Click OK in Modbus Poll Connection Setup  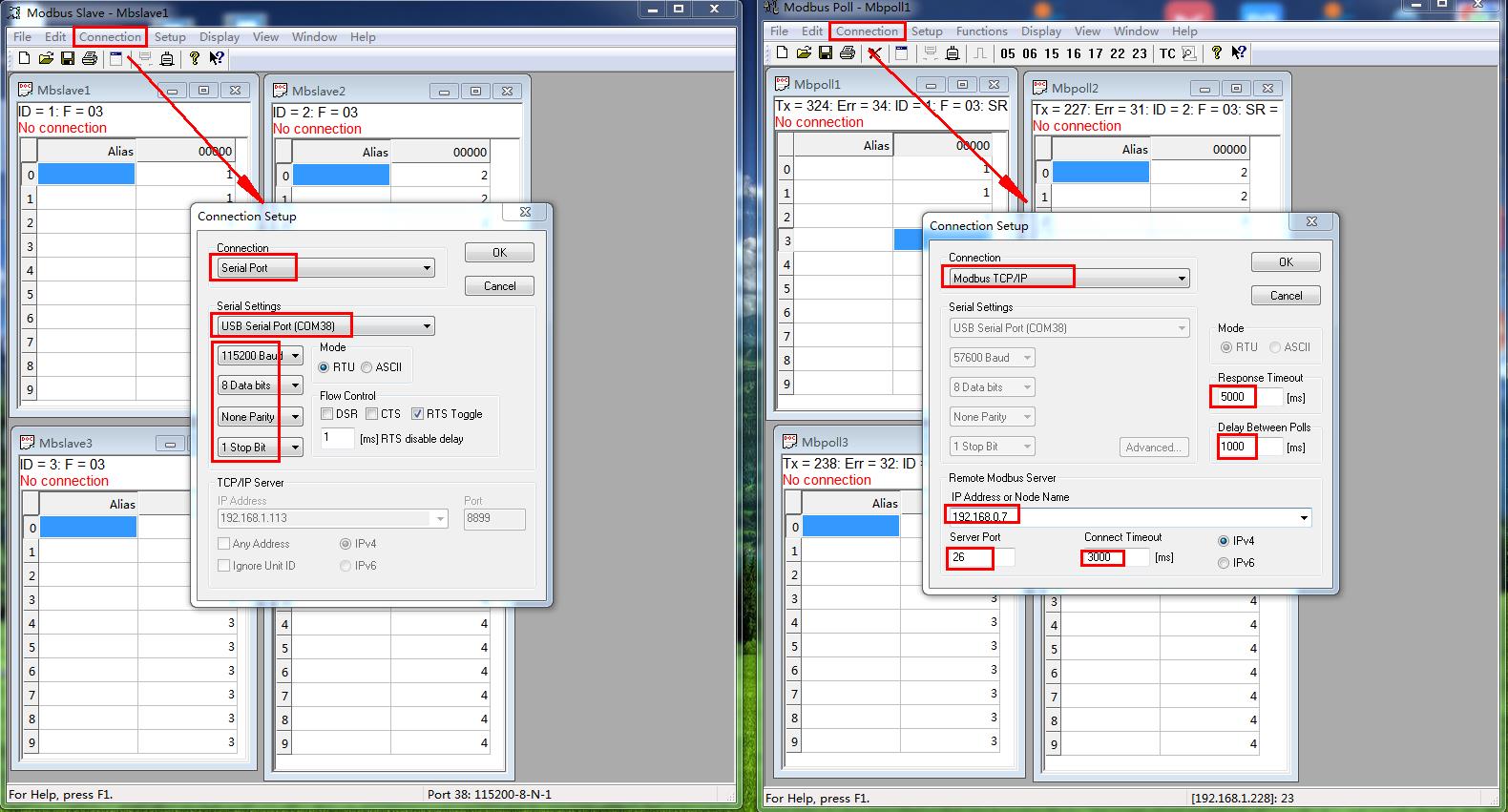[x=1286, y=262]
